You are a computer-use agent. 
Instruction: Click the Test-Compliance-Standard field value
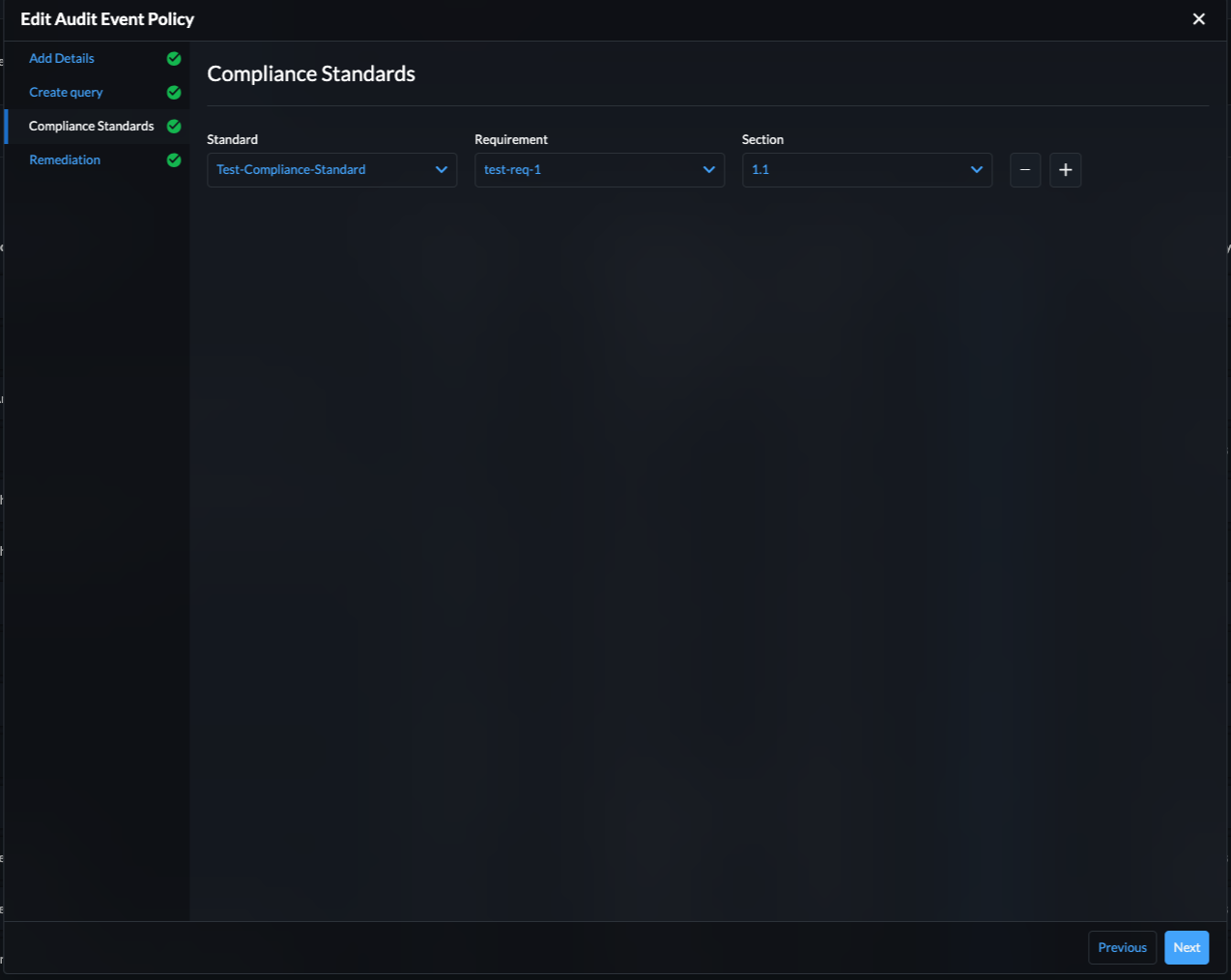291,169
